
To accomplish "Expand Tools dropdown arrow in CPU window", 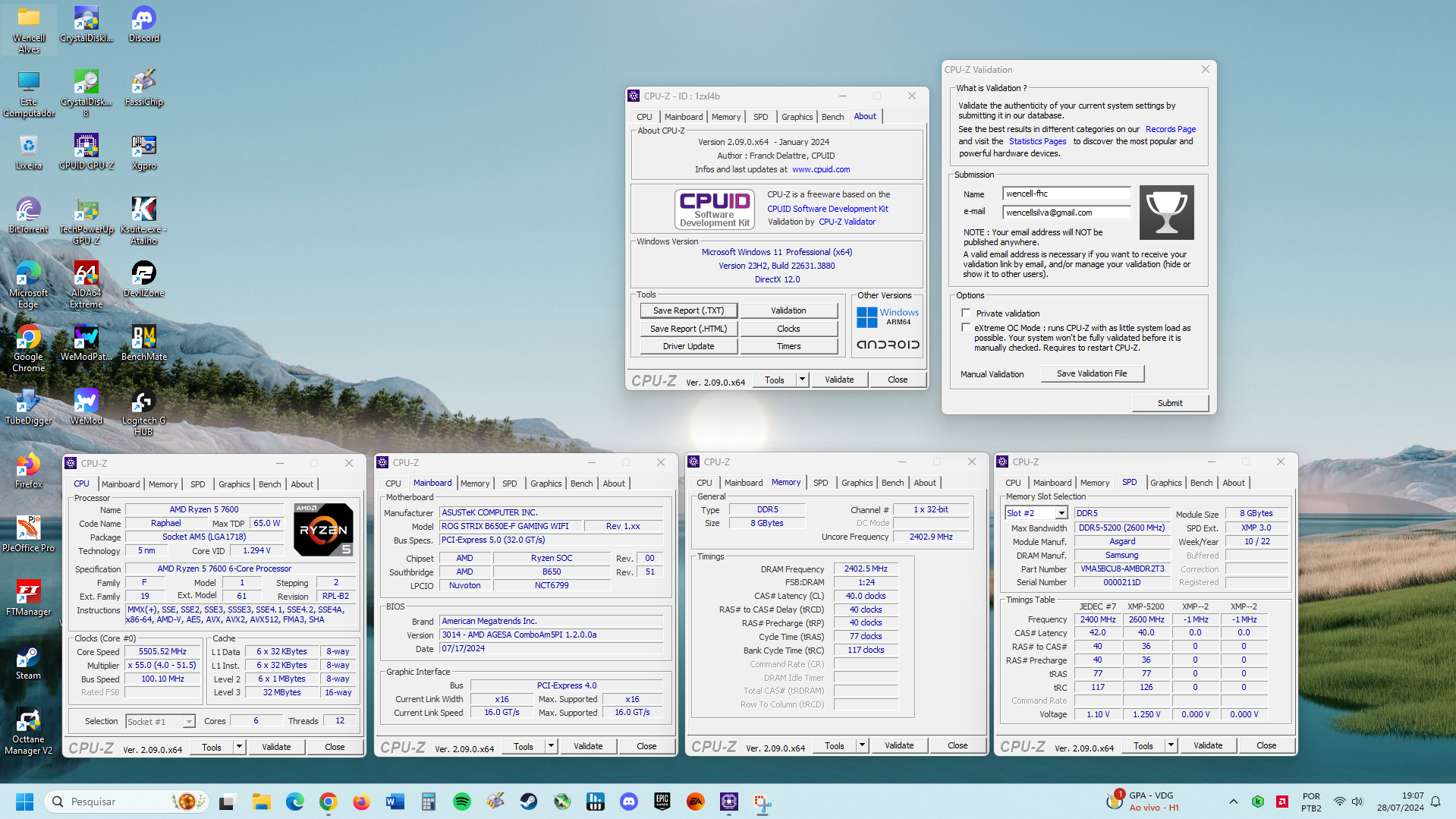I will 239,747.
